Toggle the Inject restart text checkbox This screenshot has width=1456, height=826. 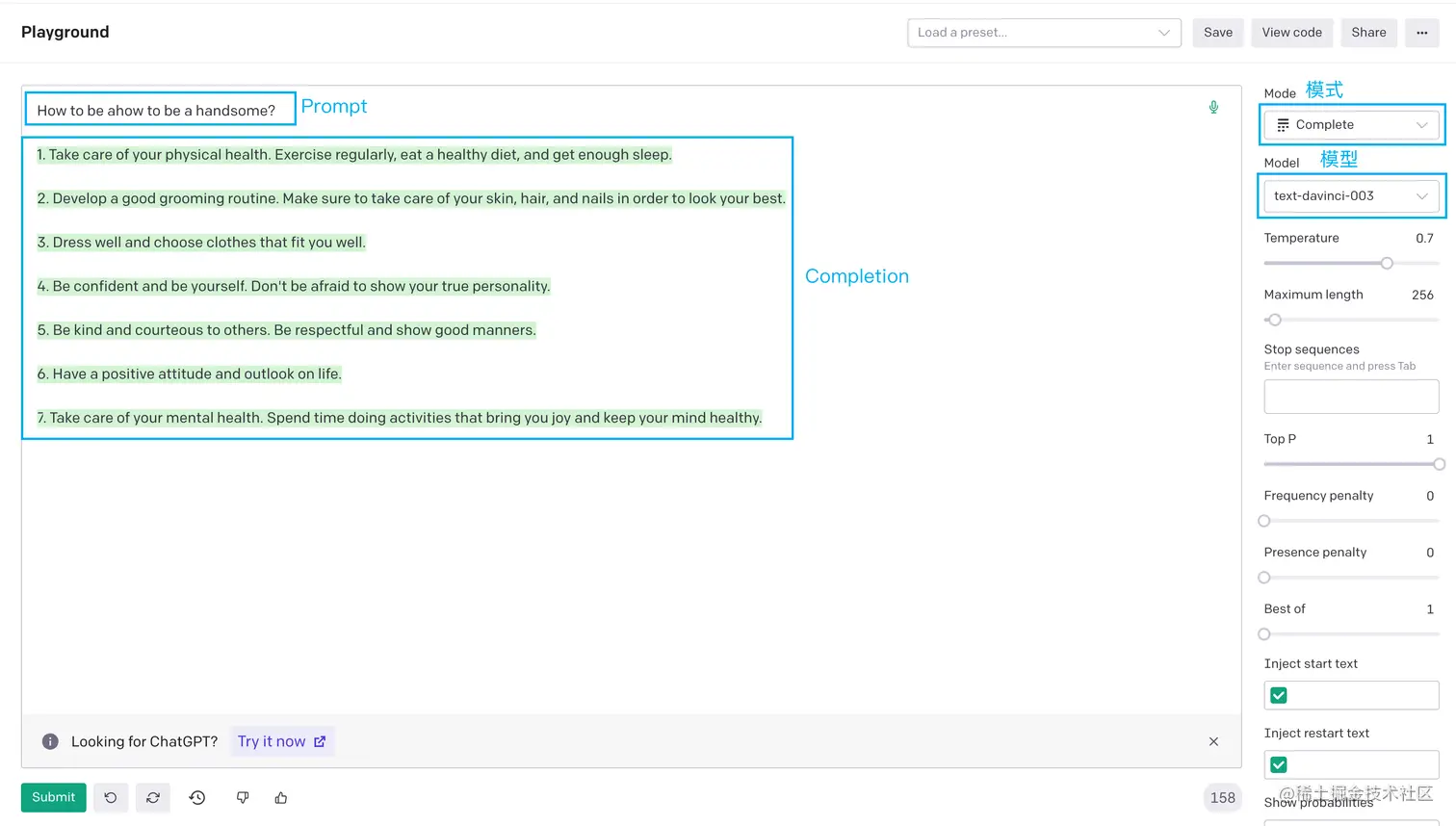(1279, 764)
